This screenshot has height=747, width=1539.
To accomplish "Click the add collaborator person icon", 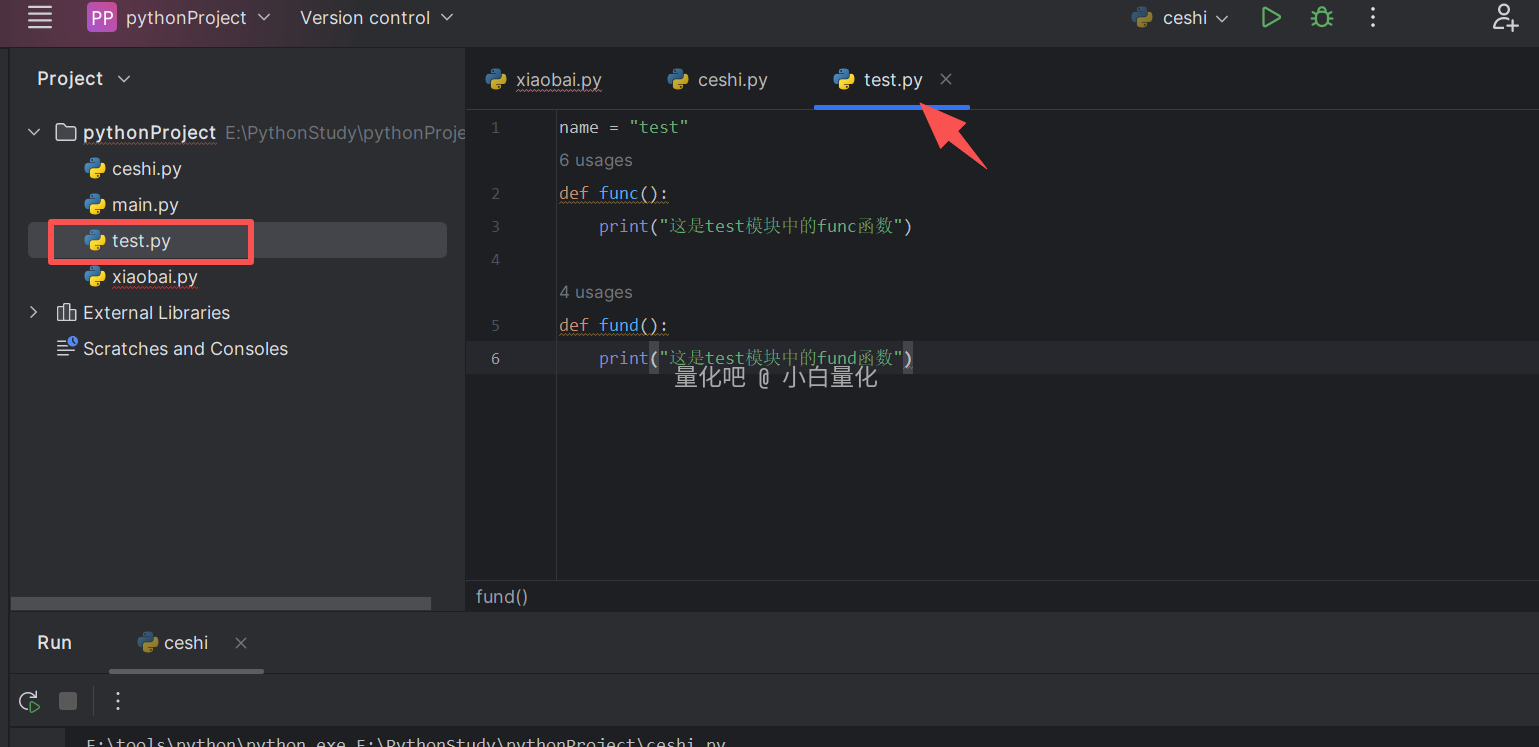I will tap(1504, 17).
